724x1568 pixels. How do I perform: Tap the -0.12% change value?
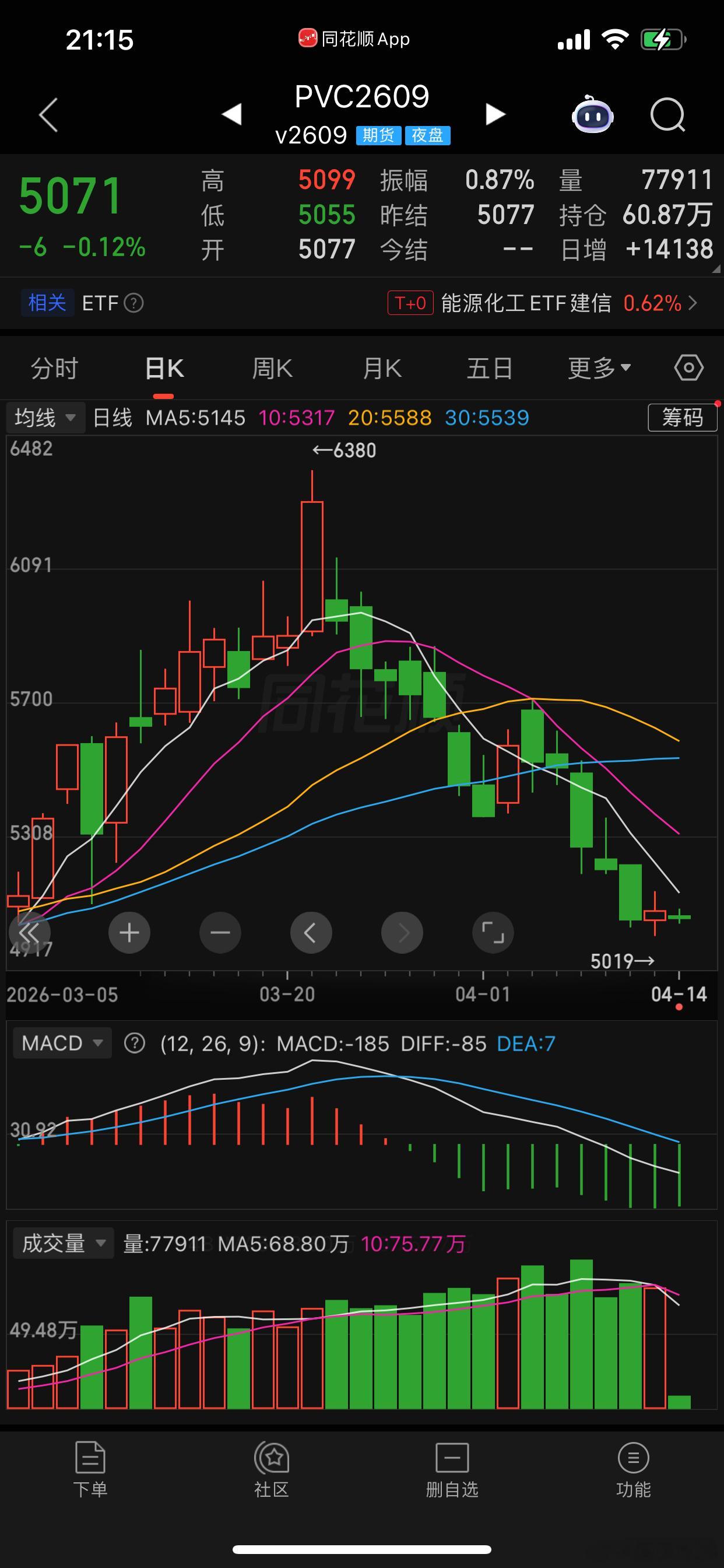coord(104,247)
